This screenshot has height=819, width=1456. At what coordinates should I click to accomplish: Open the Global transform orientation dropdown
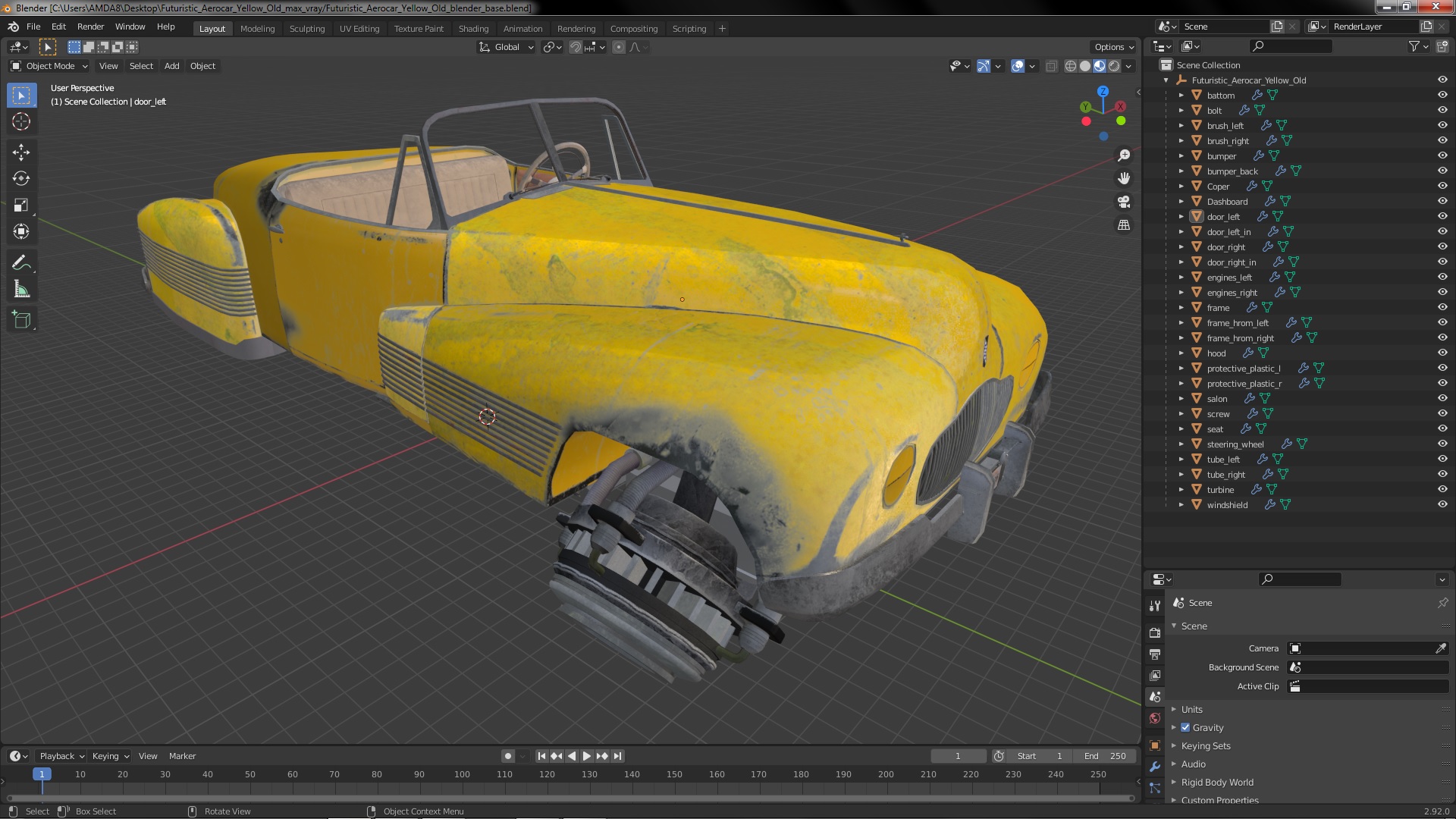[506, 47]
